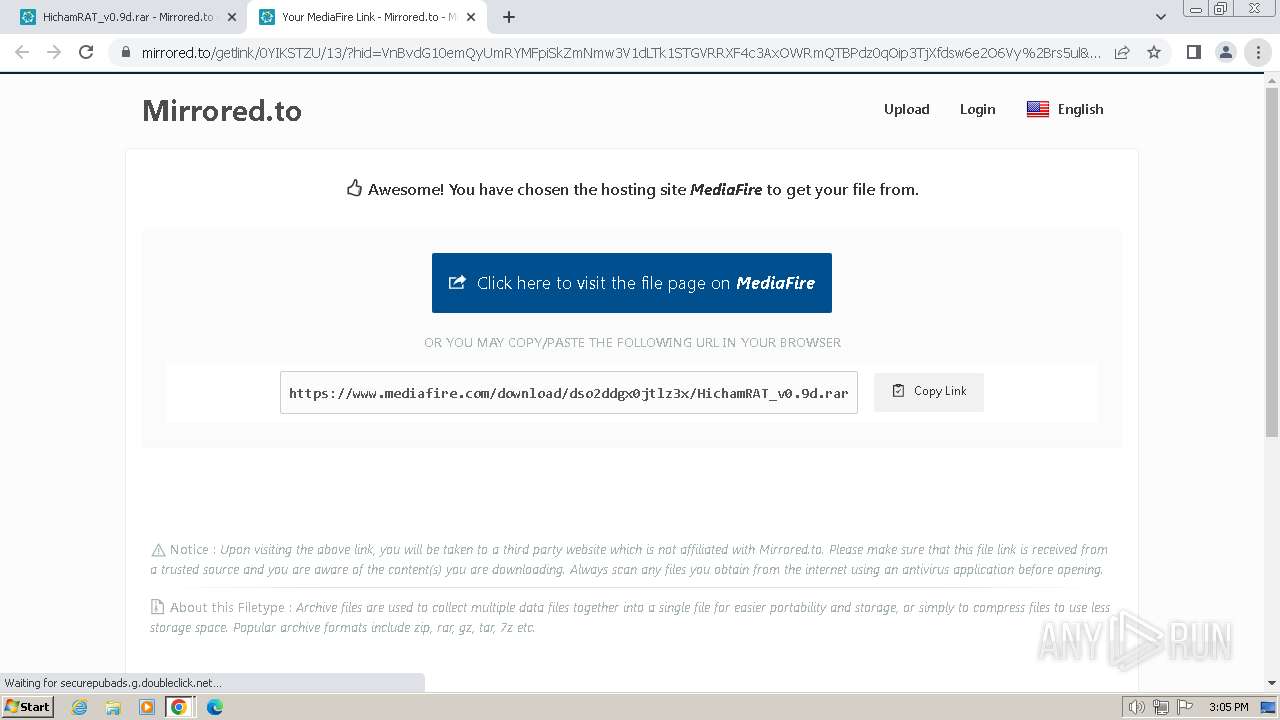The width and height of the screenshot is (1280, 720).
Task: Select the MediaFire download URL field
Action: [569, 392]
